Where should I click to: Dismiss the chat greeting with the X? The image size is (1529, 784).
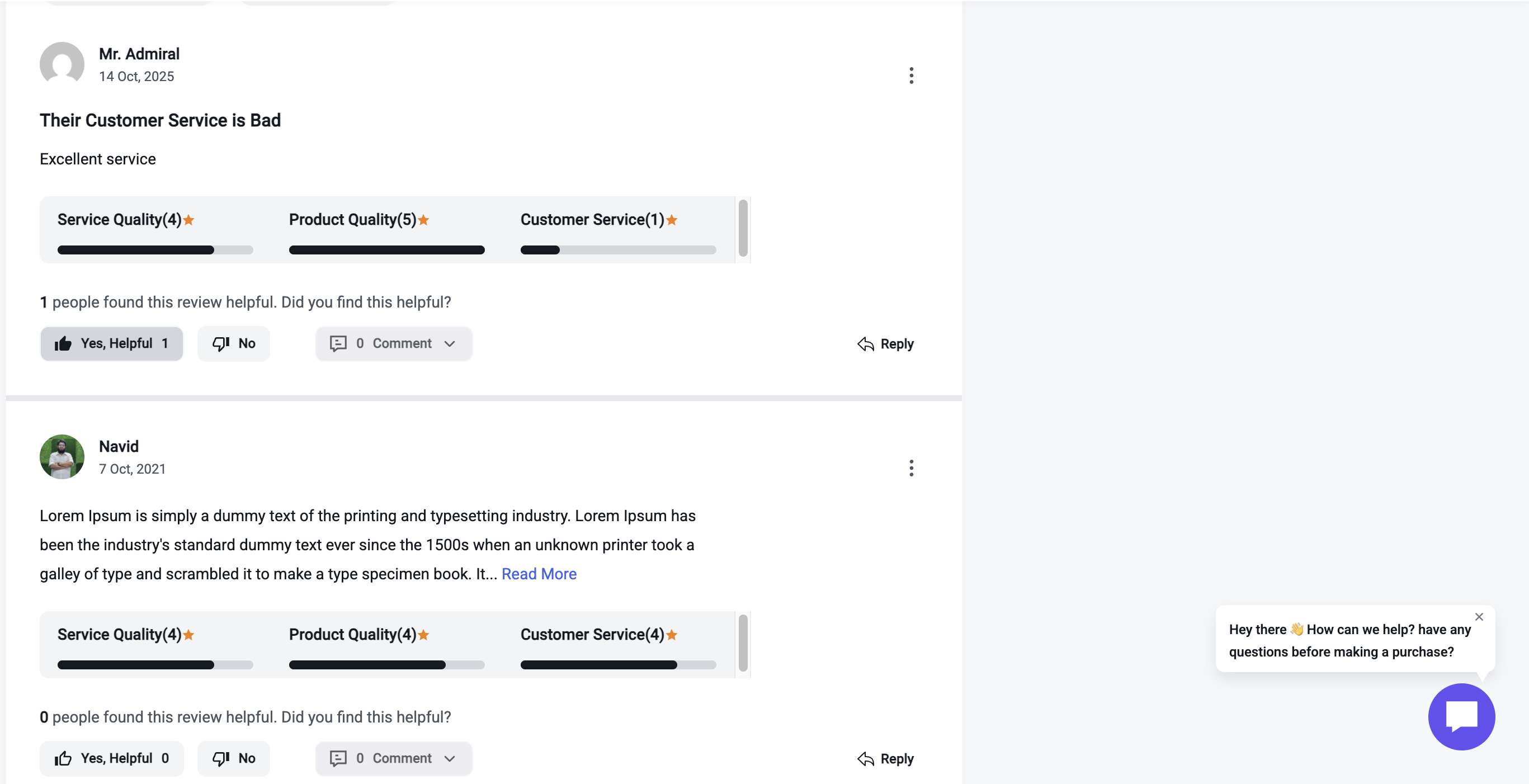(1479, 617)
